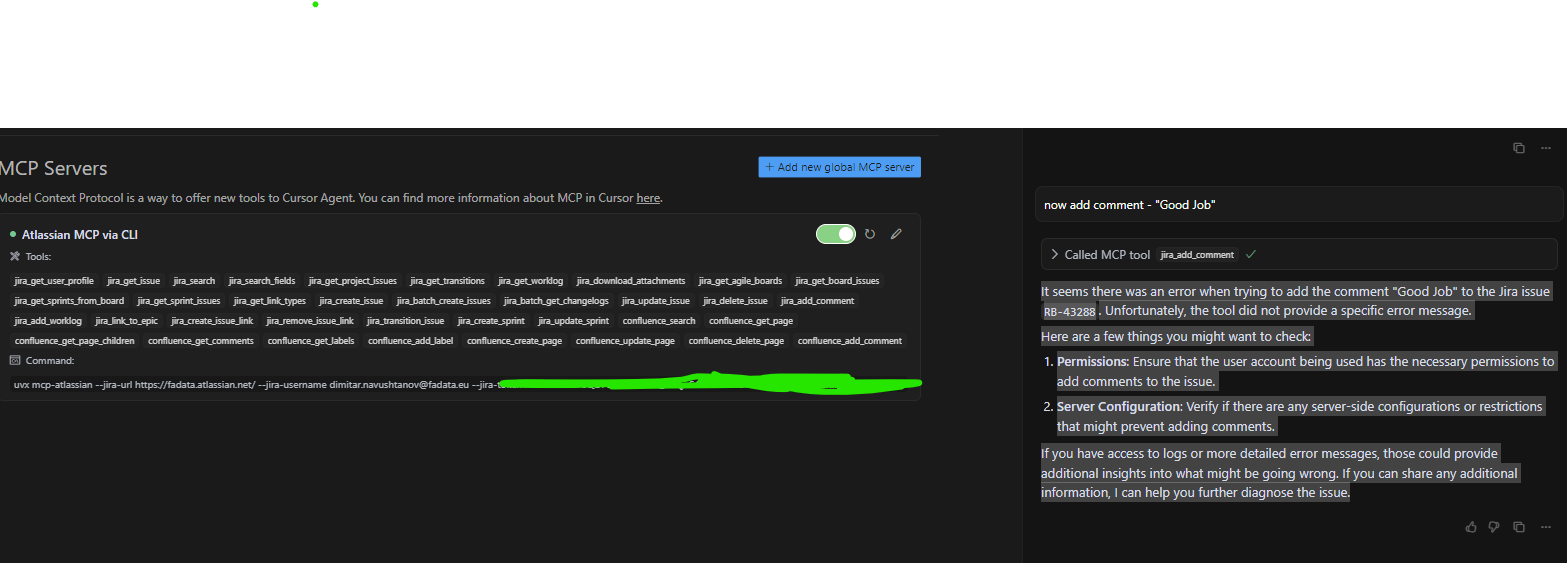
Task: Click the jira_add_comment tag in chat
Action: click(1198, 255)
